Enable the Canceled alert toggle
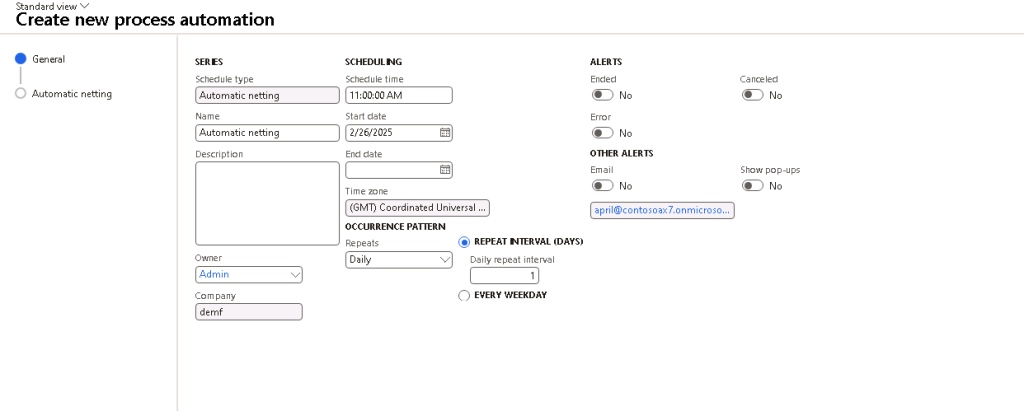This screenshot has height=411, width=1024. pyautogui.click(x=752, y=95)
